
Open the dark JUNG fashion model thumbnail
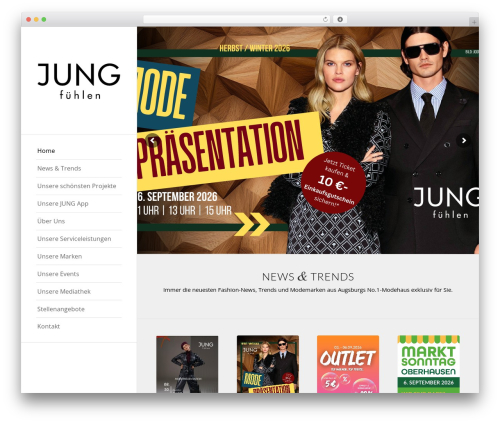tap(187, 364)
